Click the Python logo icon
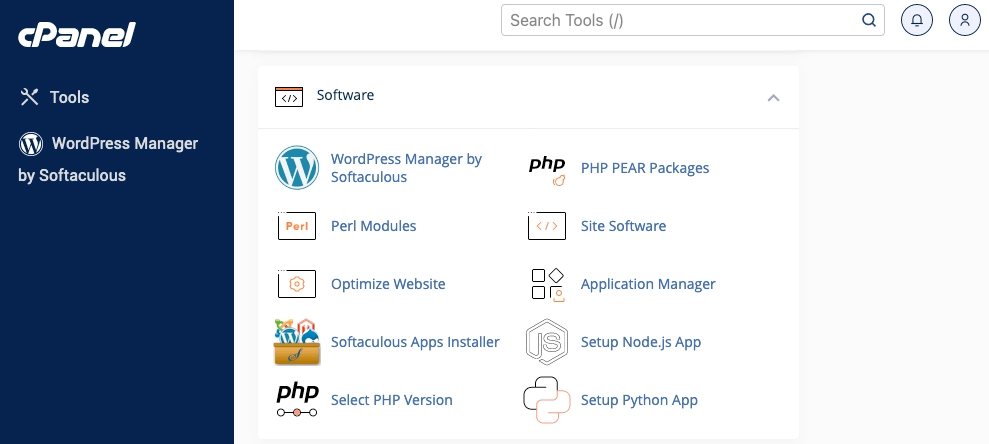The image size is (989, 444). (x=547, y=400)
